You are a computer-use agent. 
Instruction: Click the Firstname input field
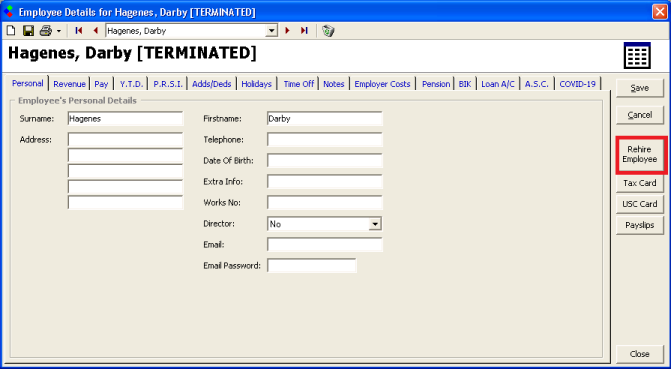324,119
